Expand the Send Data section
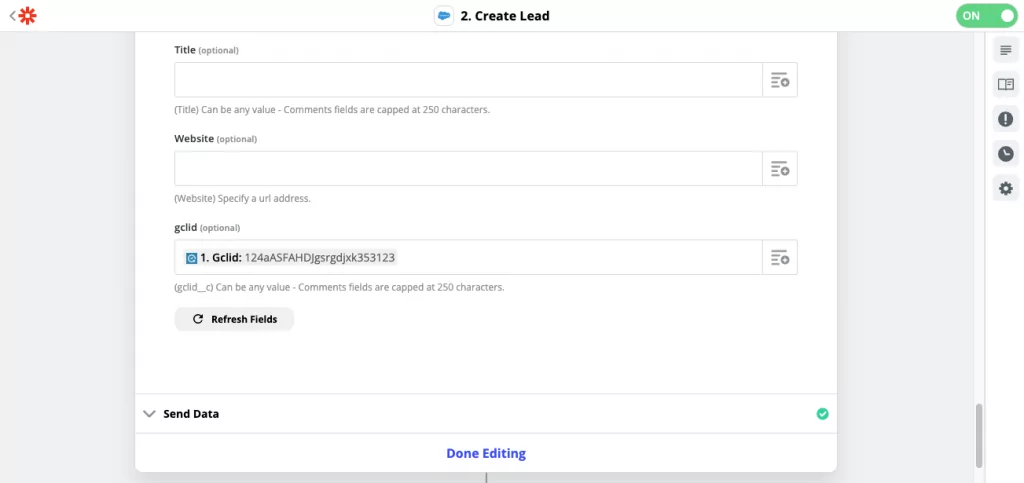The image size is (1024, 483). point(486,414)
